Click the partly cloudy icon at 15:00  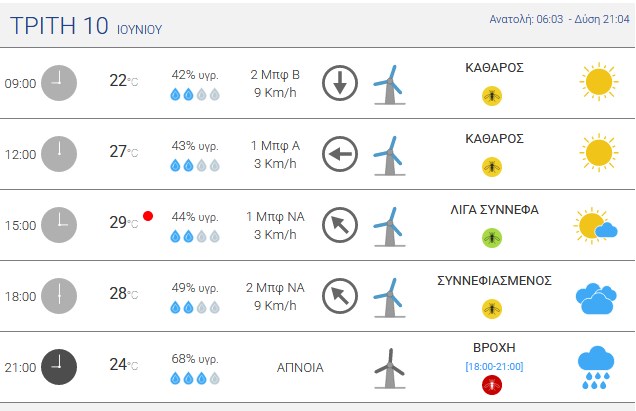tap(595, 226)
